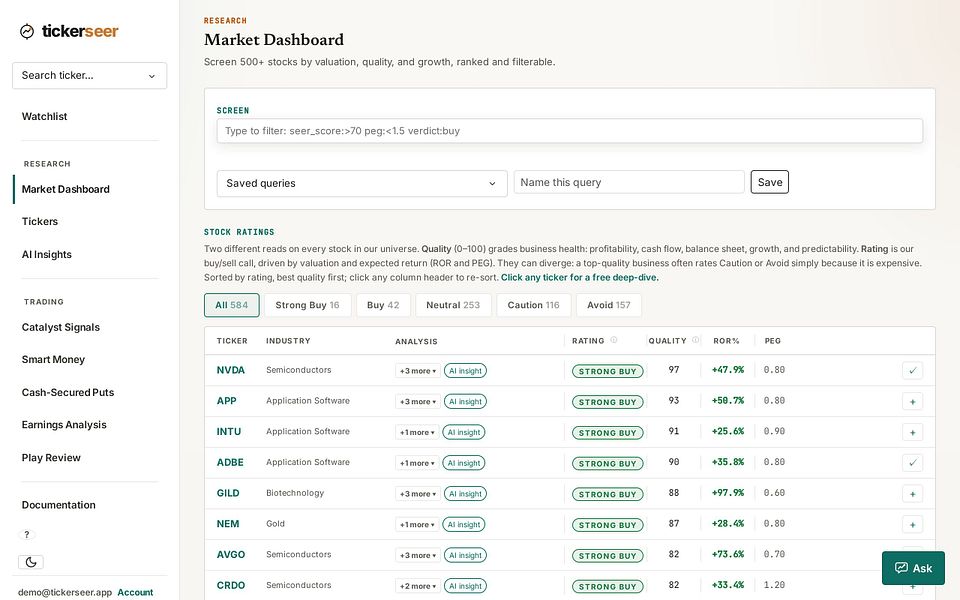
Task: Open AI insight for NEM
Action: coord(463,525)
